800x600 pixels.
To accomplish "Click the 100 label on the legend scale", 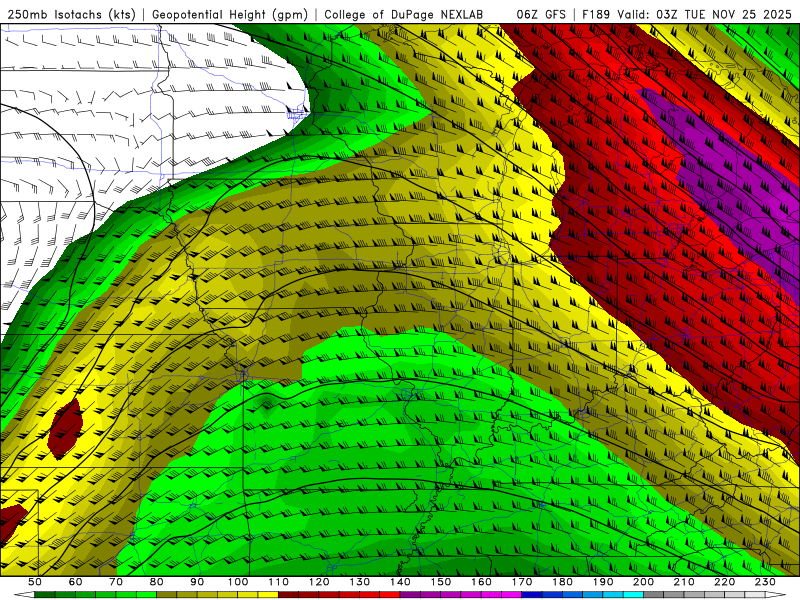I will coord(238,582).
